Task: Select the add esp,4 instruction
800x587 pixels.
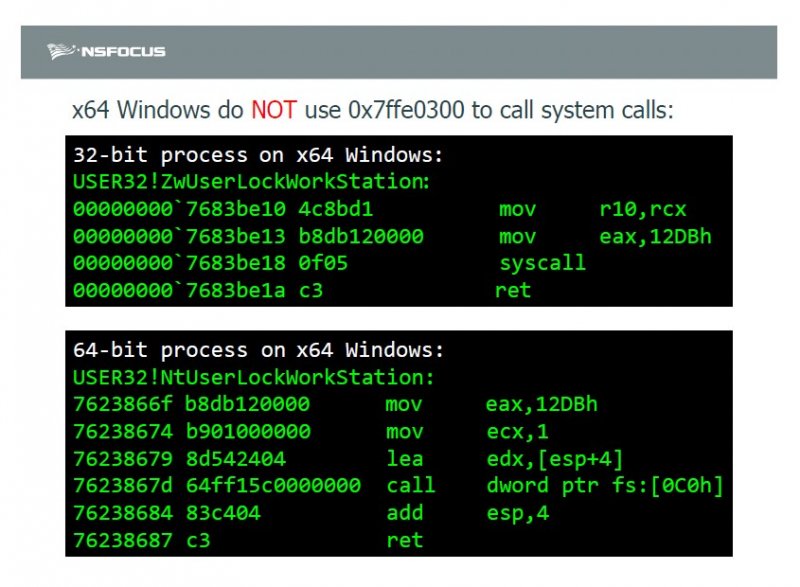Action: (x=467, y=513)
